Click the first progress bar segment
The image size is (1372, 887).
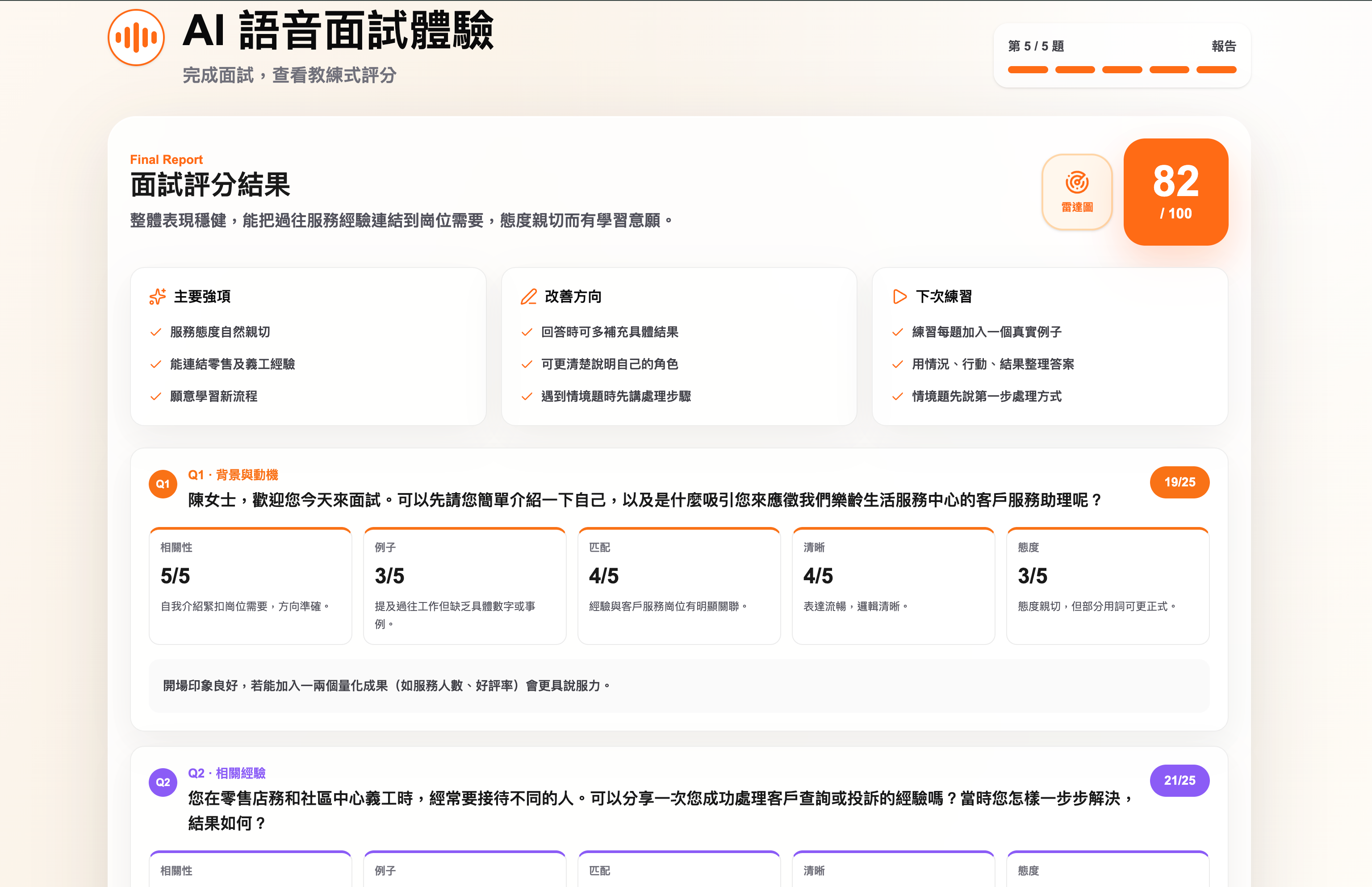point(1028,70)
